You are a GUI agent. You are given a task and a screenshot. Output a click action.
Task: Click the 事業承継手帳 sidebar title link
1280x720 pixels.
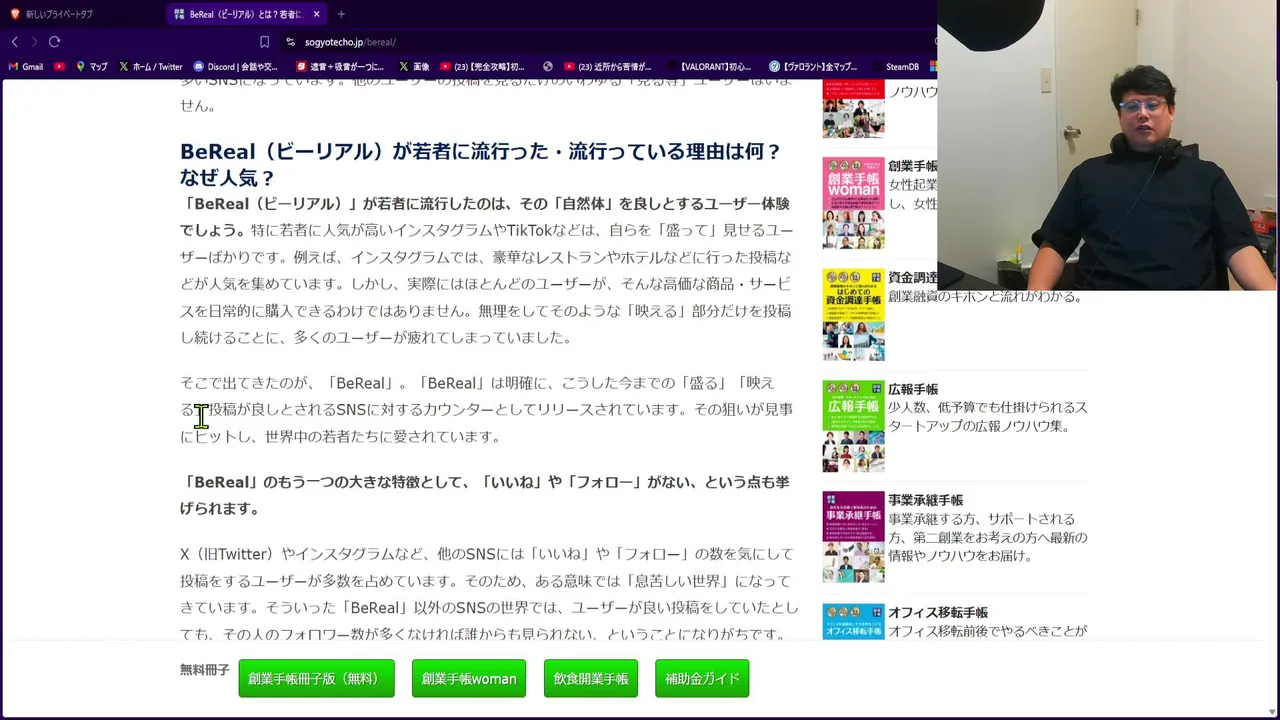[926, 500]
